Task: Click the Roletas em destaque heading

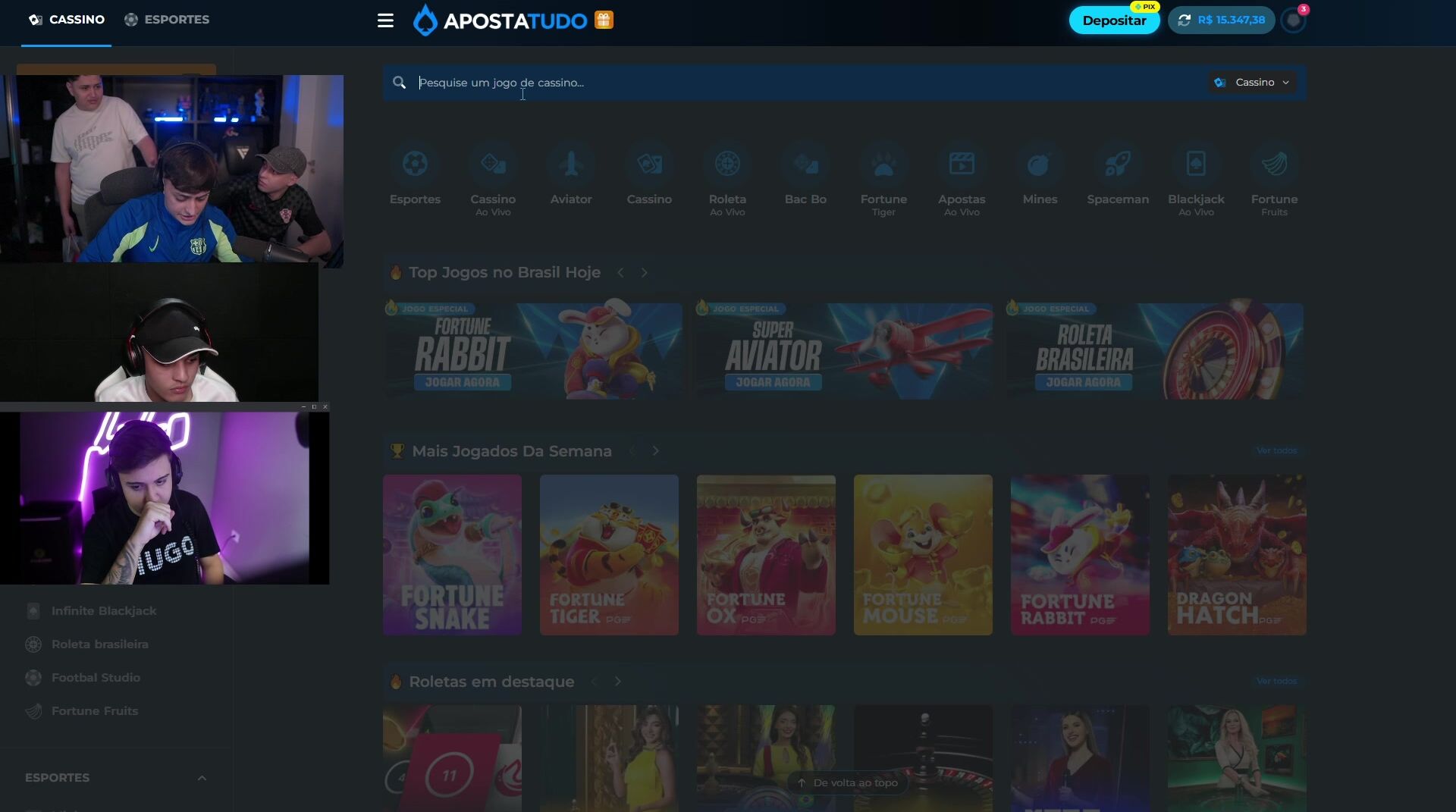Action: tap(491, 682)
